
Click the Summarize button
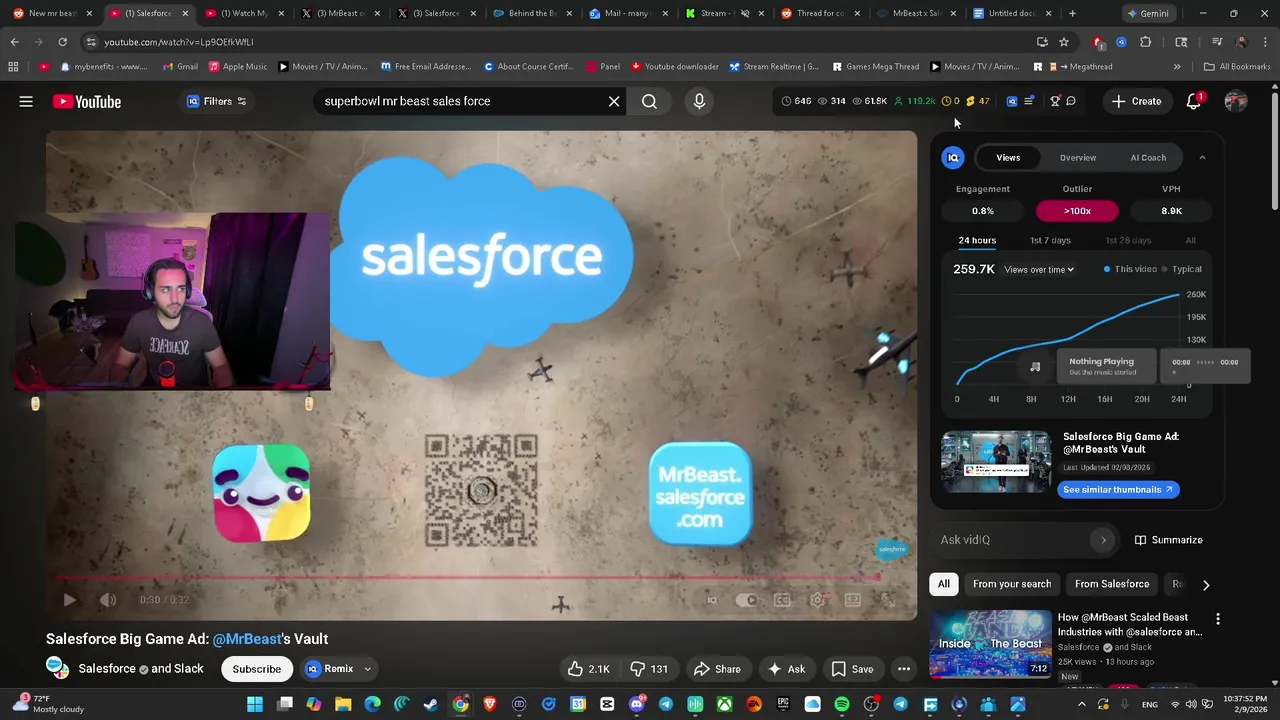pos(1168,540)
